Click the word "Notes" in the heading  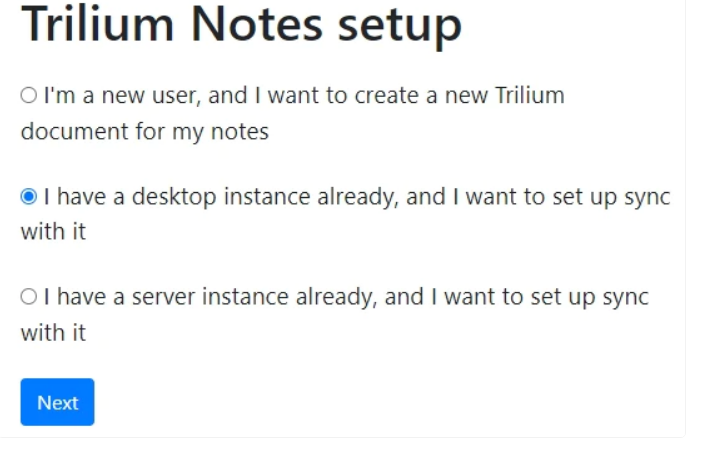[259, 24]
